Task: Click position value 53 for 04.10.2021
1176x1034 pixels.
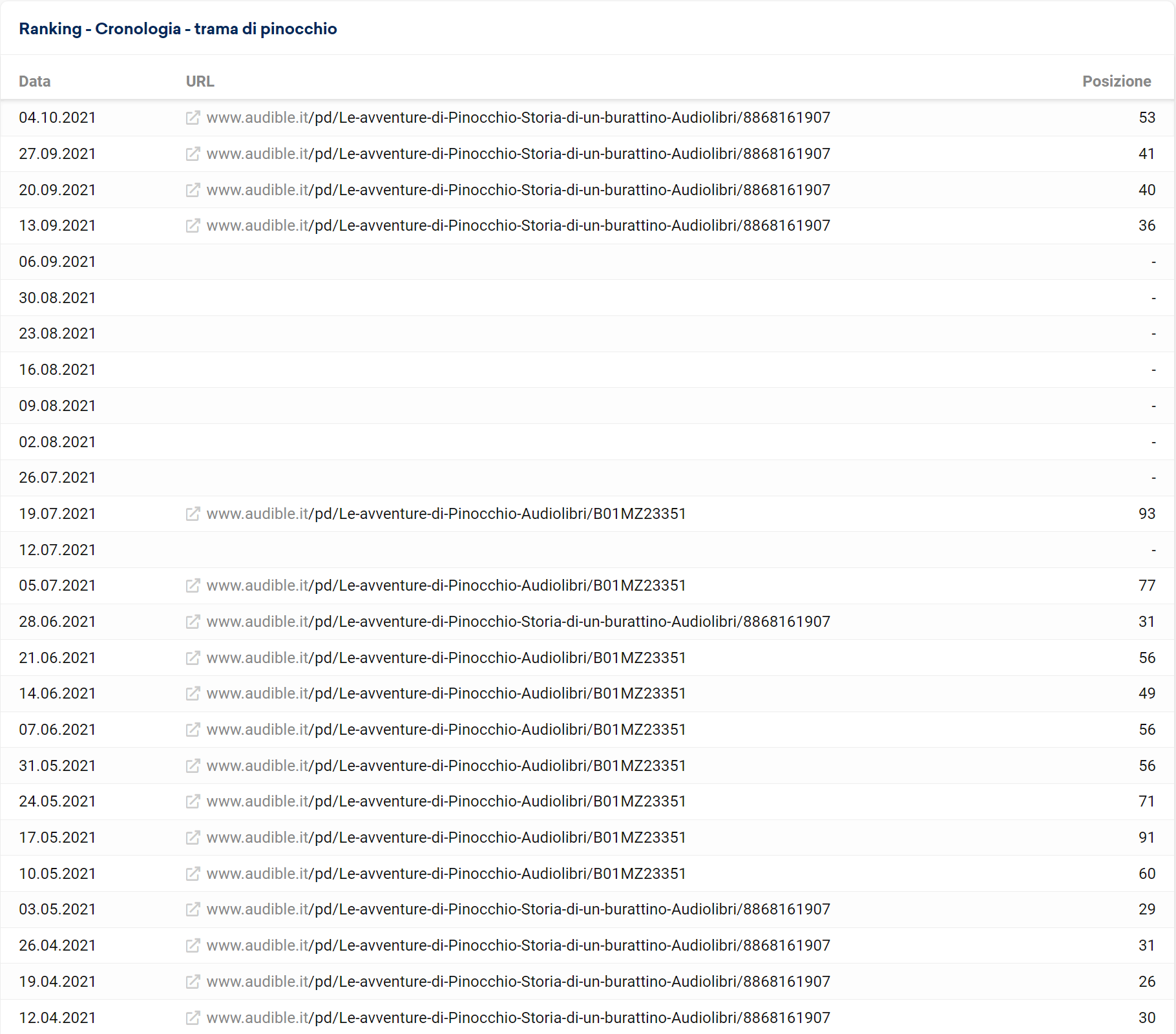Action: [x=1147, y=118]
